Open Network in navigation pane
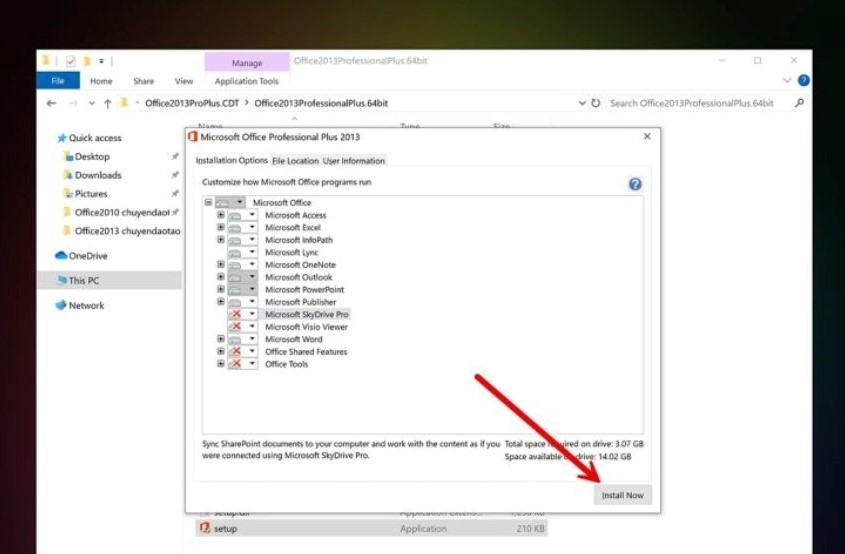Screen dimensions: 845x554 point(80,305)
